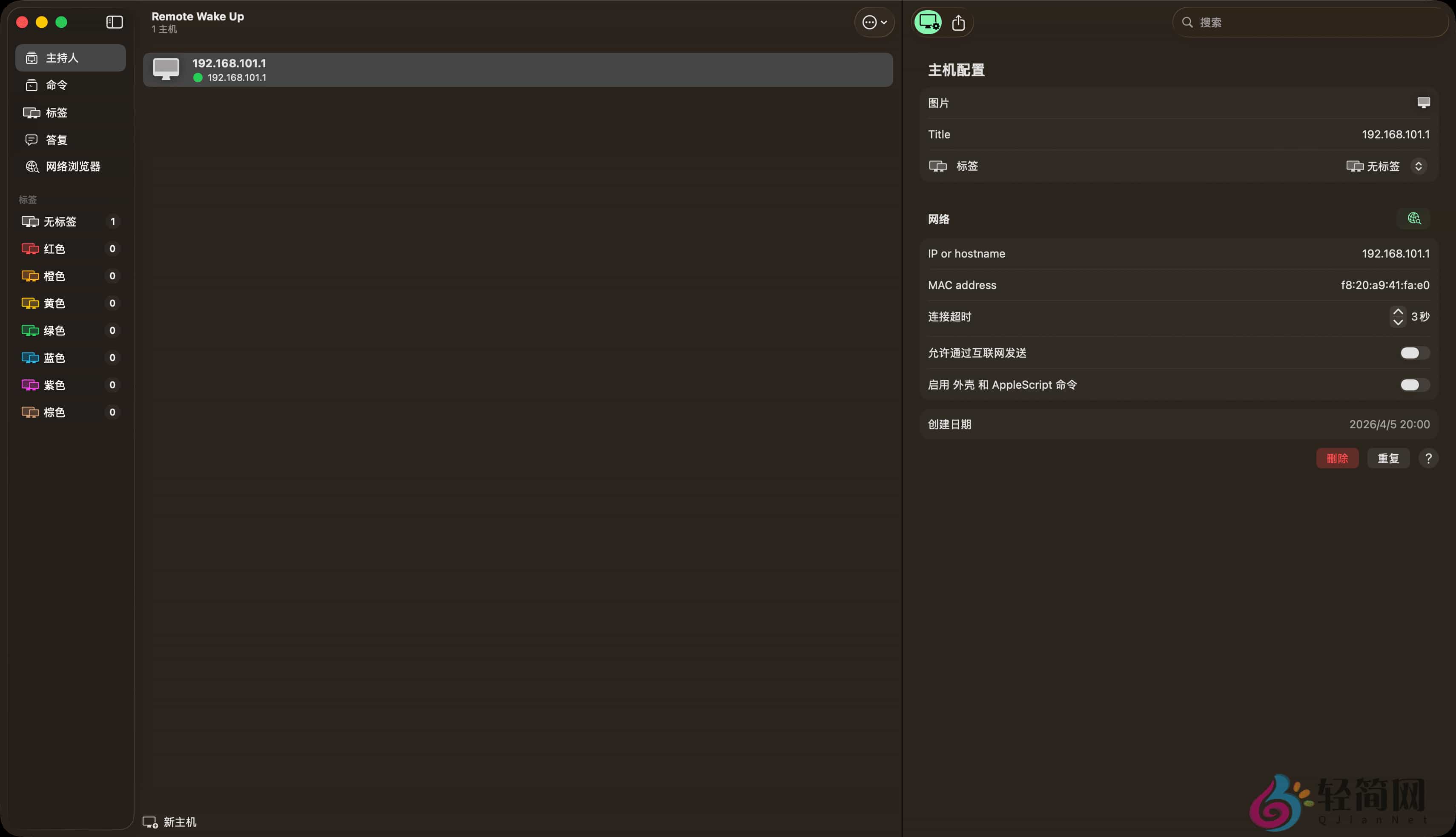Click the green host configuration inspector icon
This screenshot has width=1456, height=837.
(928, 23)
